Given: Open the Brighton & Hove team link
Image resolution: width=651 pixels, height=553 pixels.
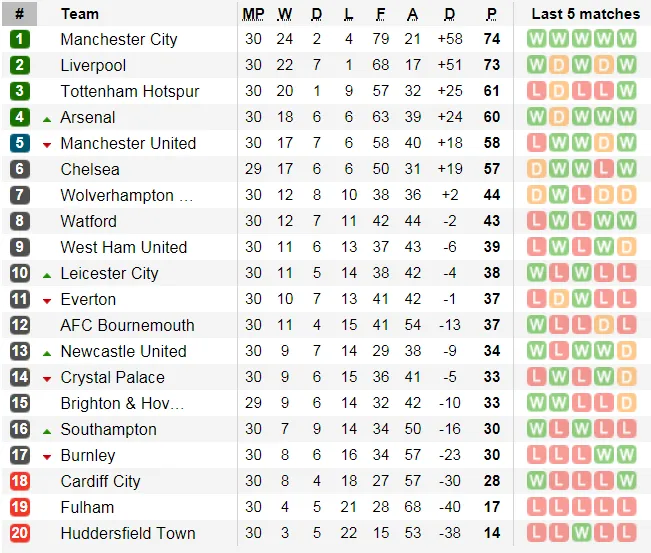Looking at the screenshot, I should pos(122,403).
